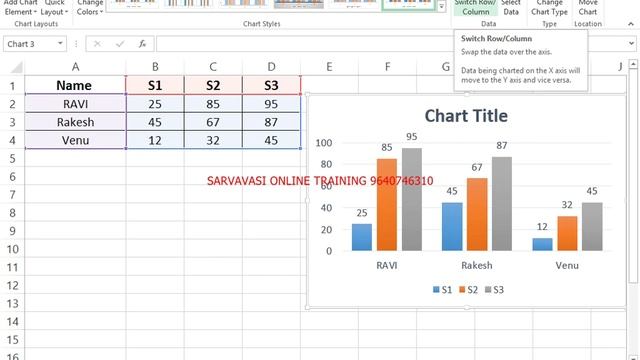Viewport: 640px width, 360px height.
Task: Click cell D2 containing 95
Action: pyautogui.click(x=271, y=104)
